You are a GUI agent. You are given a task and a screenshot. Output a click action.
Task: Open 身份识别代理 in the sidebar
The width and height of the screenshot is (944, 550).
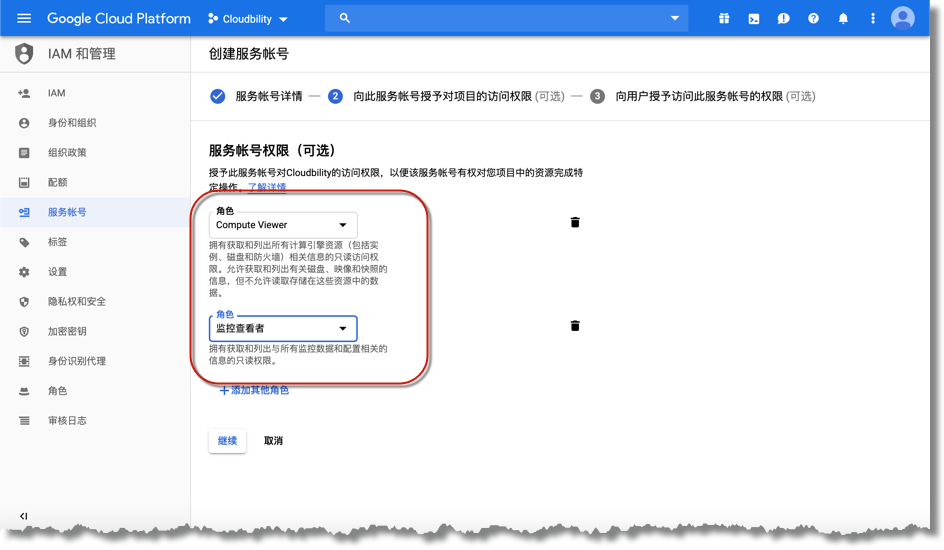coord(95,361)
